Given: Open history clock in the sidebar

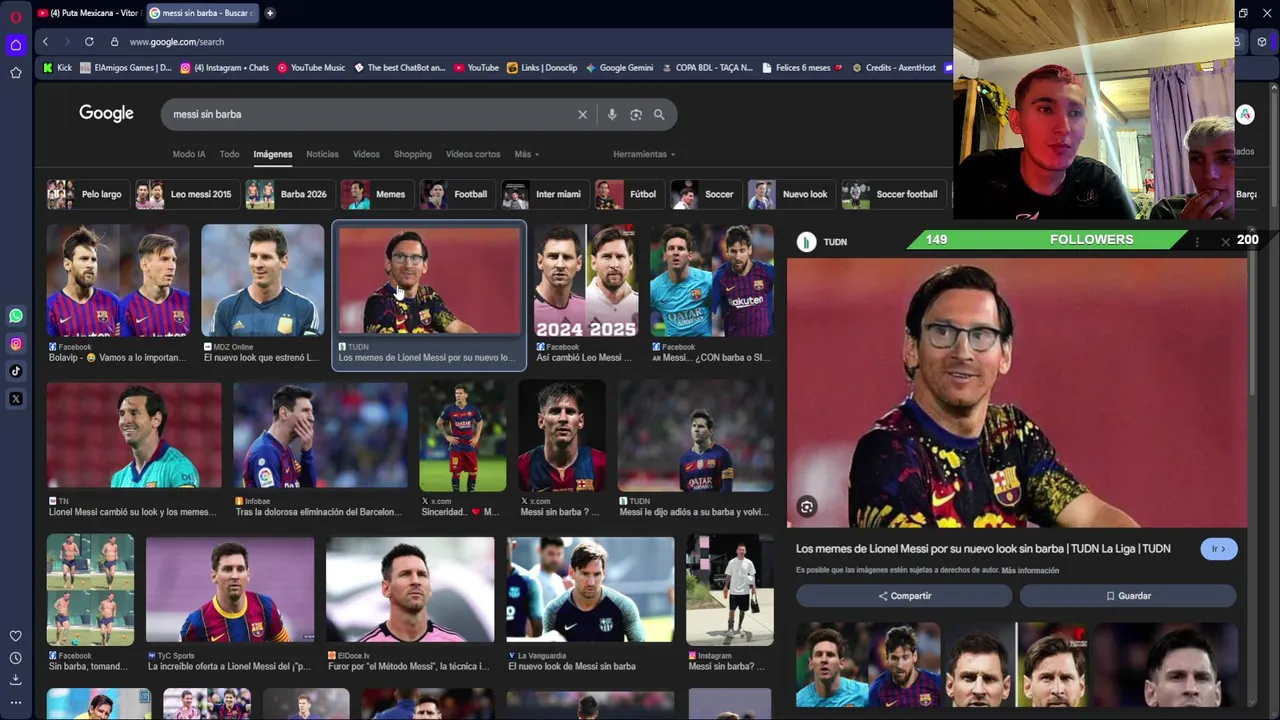Looking at the screenshot, I should 15,658.
